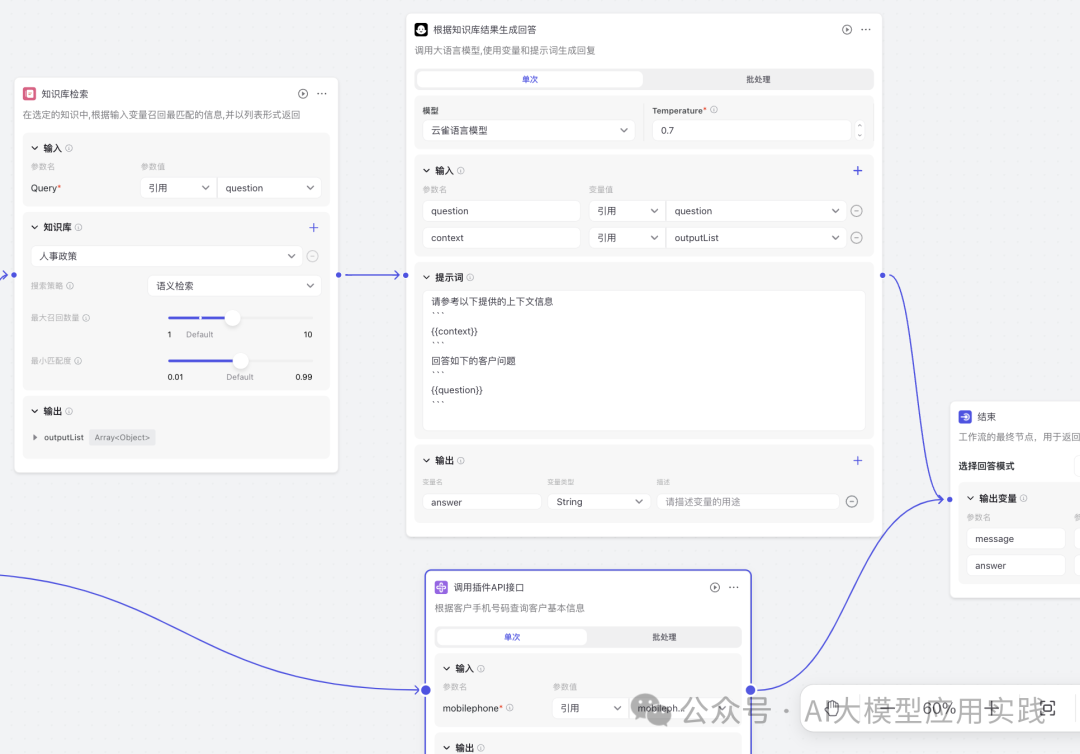Select 单次 tab in plugin API node

pos(512,637)
